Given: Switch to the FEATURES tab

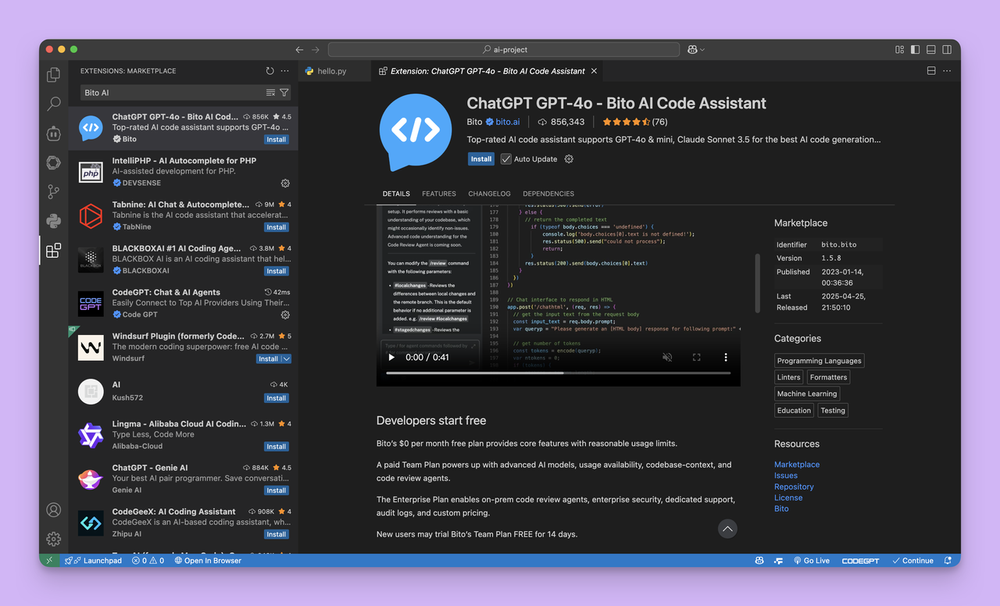Looking at the screenshot, I should 439,193.
